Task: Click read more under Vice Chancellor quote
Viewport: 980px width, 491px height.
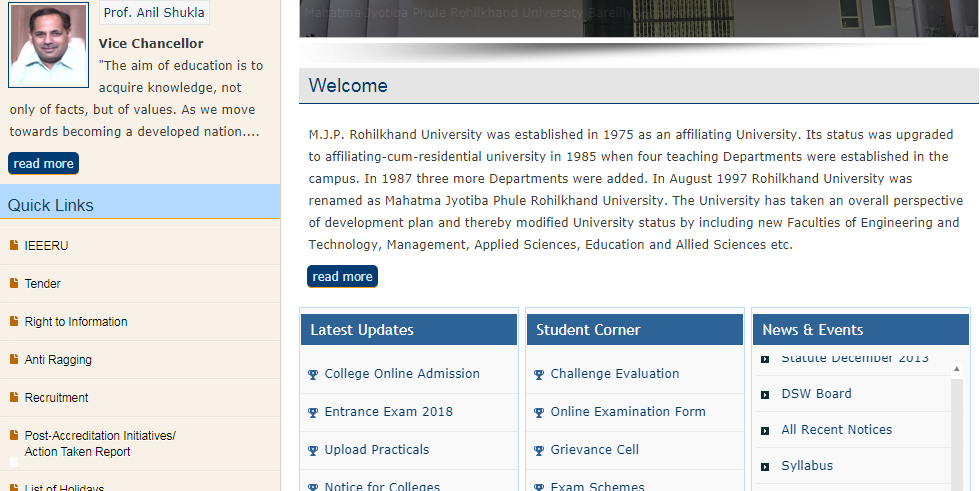Action: pos(43,164)
